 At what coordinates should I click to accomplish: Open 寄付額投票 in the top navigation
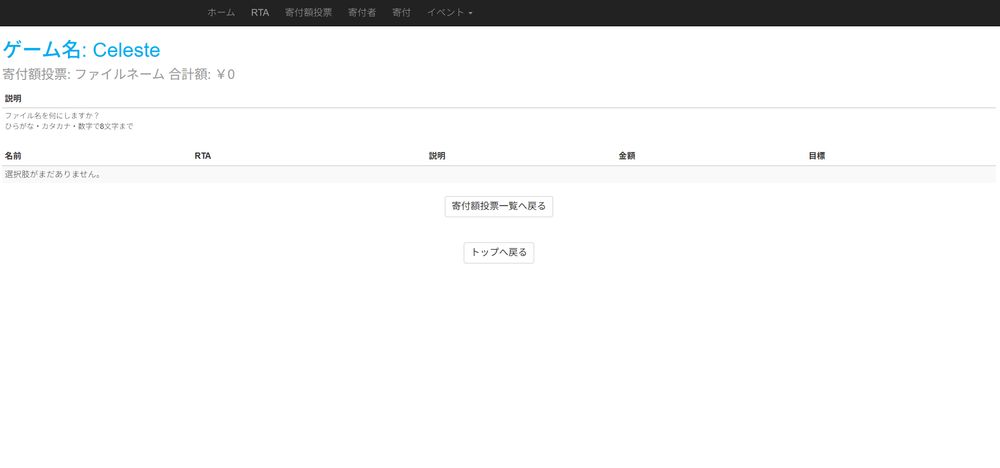[309, 13]
